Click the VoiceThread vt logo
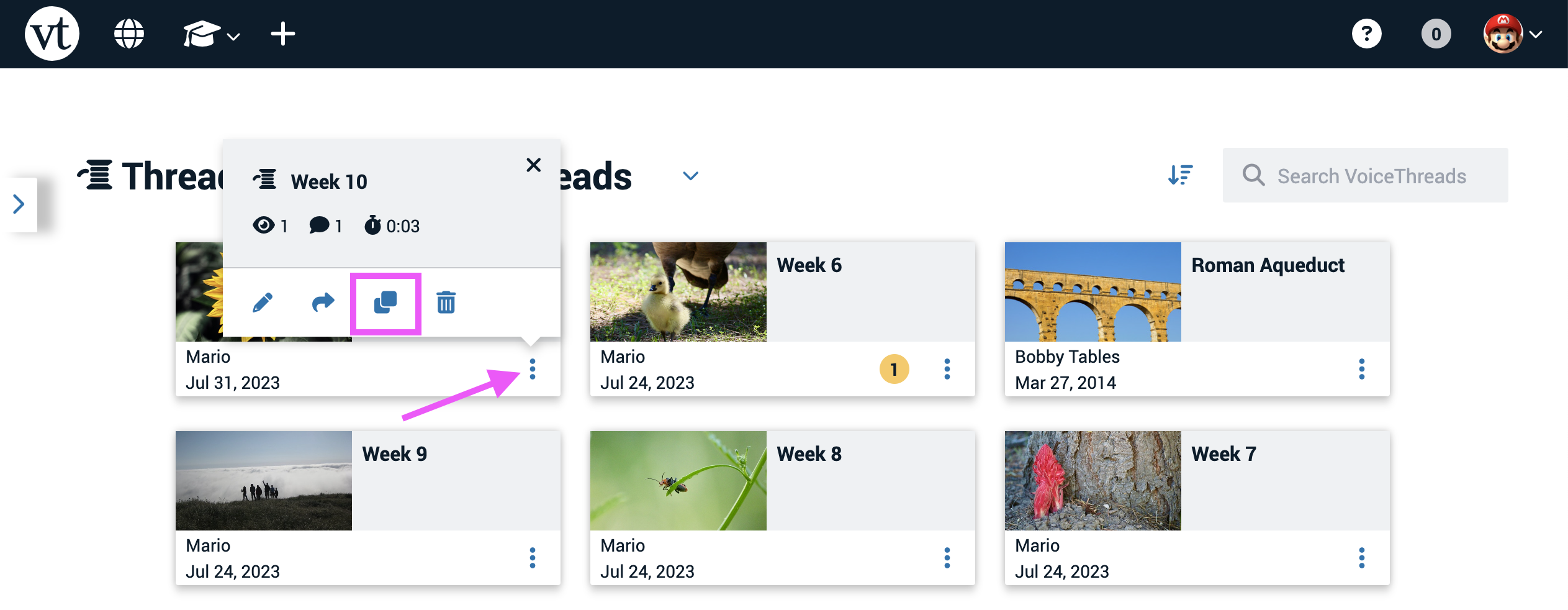The width and height of the screenshot is (1568, 610). [x=52, y=34]
